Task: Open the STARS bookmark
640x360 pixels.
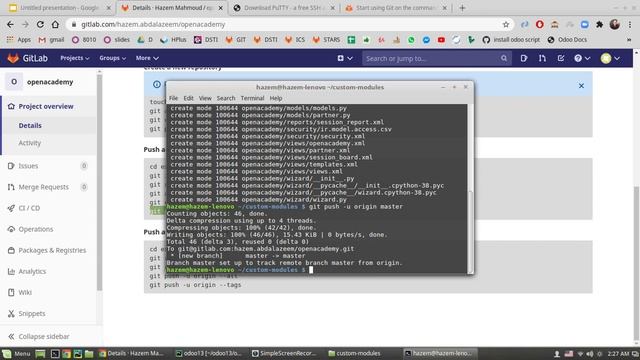Action: (x=327, y=40)
